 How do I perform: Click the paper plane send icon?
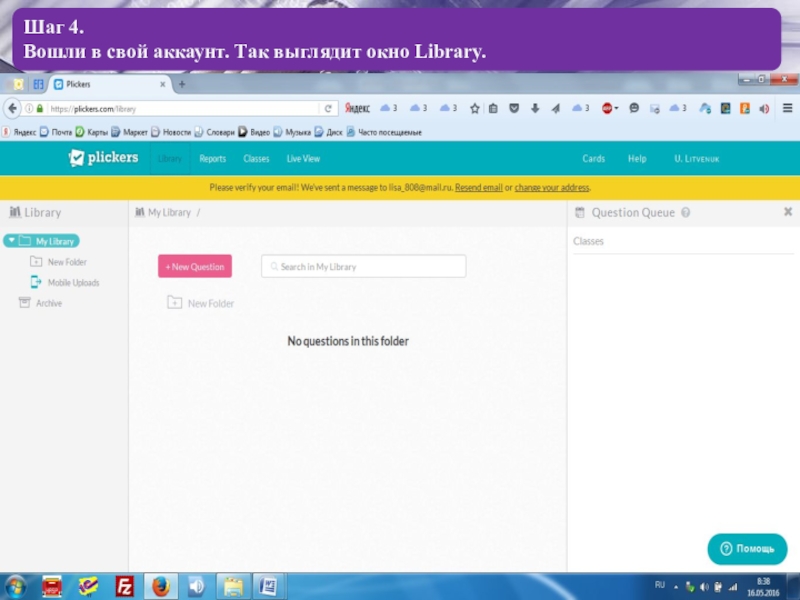tap(556, 108)
